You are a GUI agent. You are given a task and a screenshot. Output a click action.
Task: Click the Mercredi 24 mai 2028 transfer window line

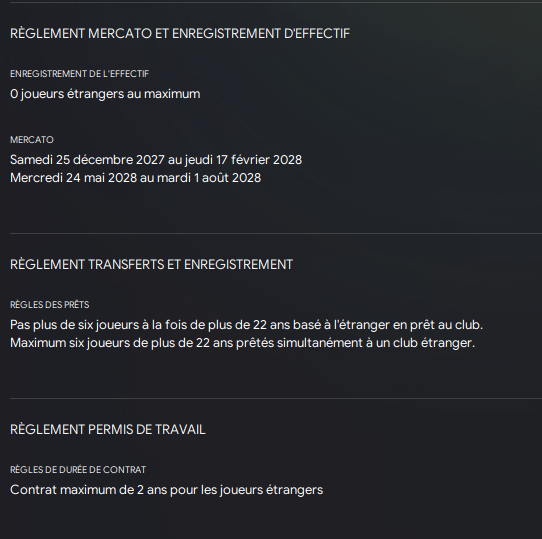[x=136, y=178]
